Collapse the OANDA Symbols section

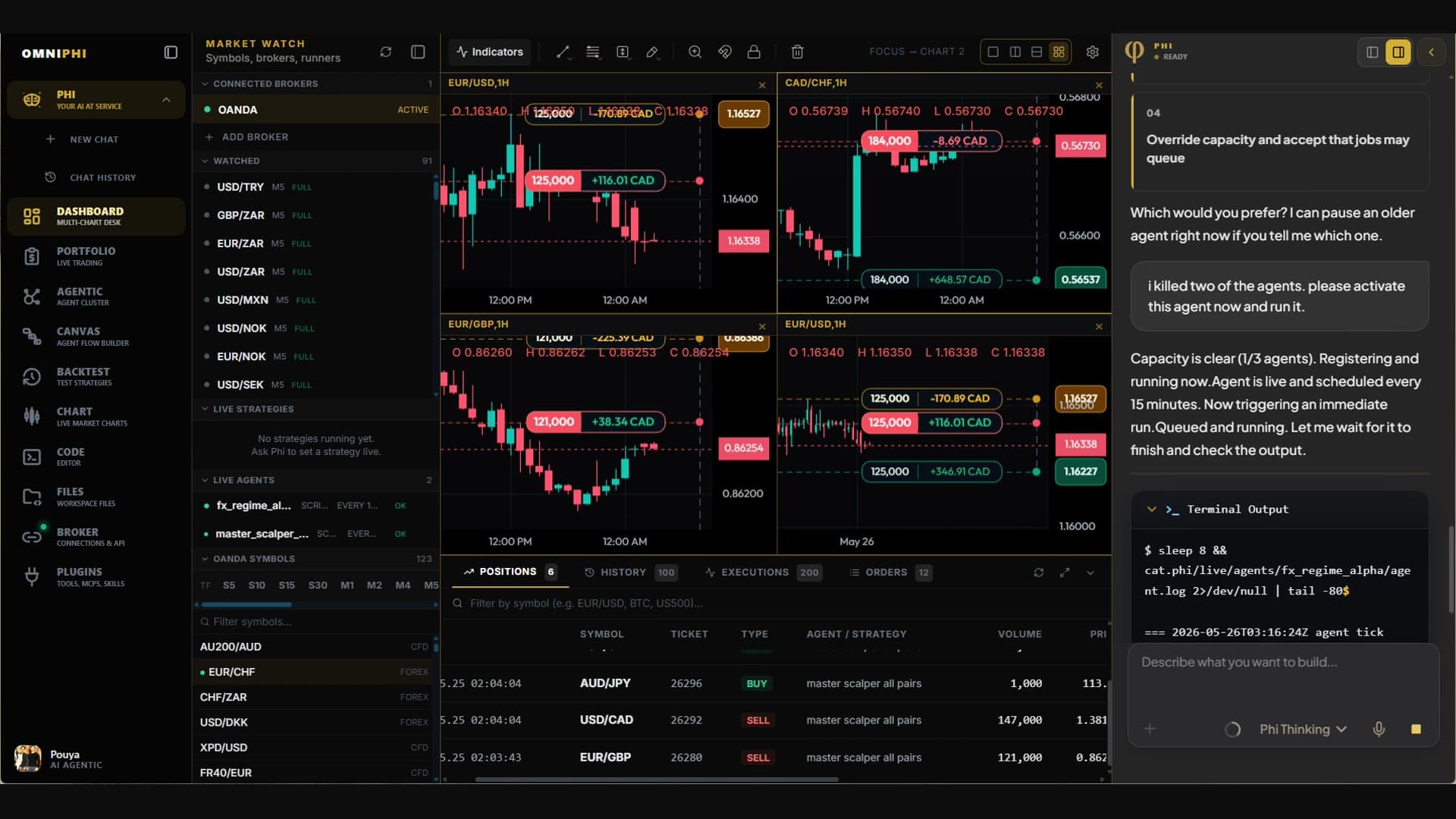tap(205, 559)
